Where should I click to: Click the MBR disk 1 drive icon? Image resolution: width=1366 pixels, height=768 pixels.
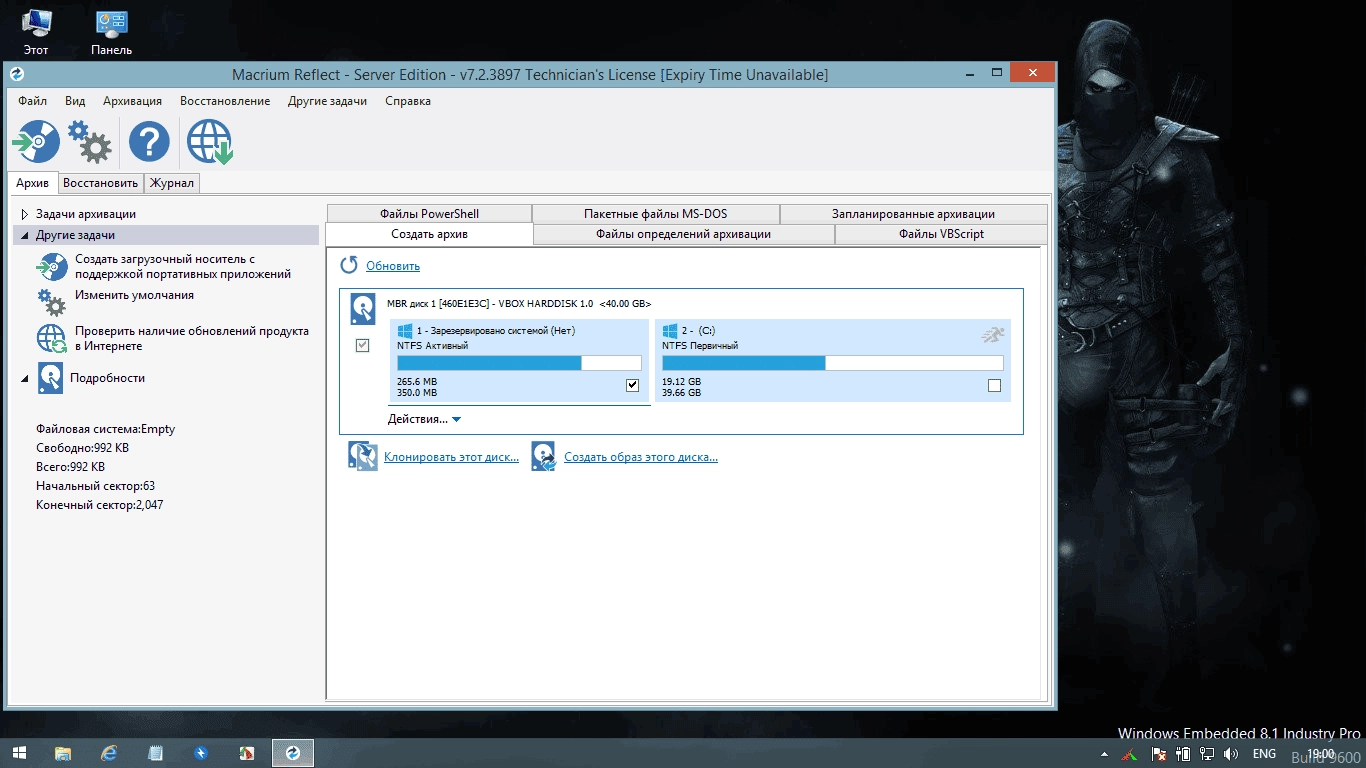click(362, 310)
